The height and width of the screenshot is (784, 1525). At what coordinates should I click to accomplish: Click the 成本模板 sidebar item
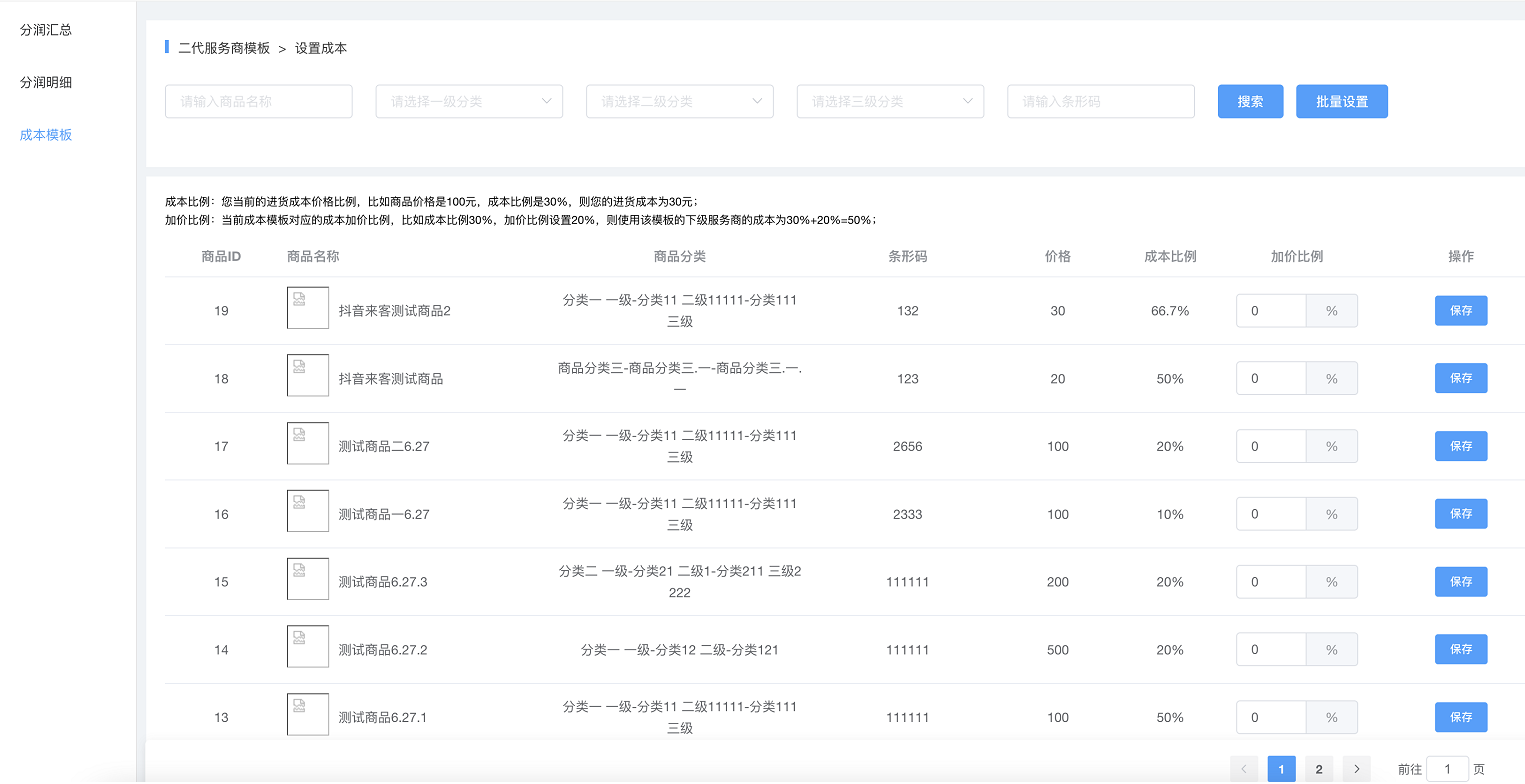(x=46, y=135)
